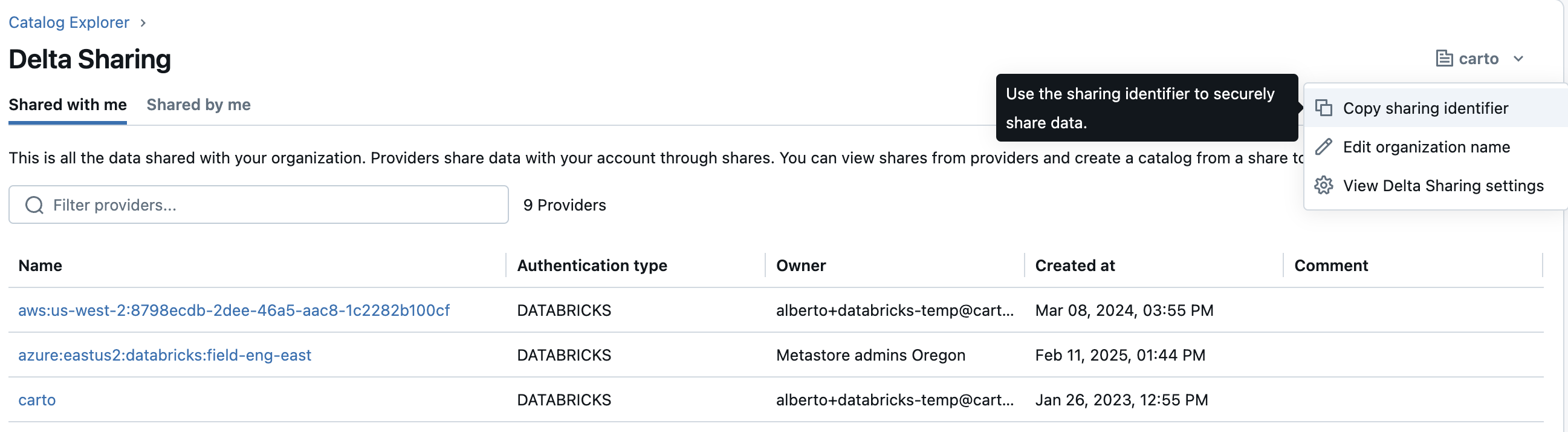Open the carto provider link in table
The width and height of the screenshot is (1568, 432).
tap(36, 400)
